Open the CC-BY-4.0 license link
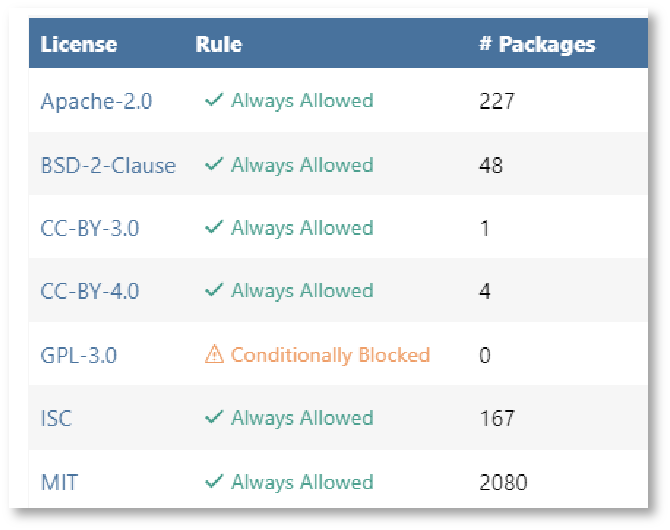The height and width of the screenshot is (530, 670). click(x=90, y=292)
